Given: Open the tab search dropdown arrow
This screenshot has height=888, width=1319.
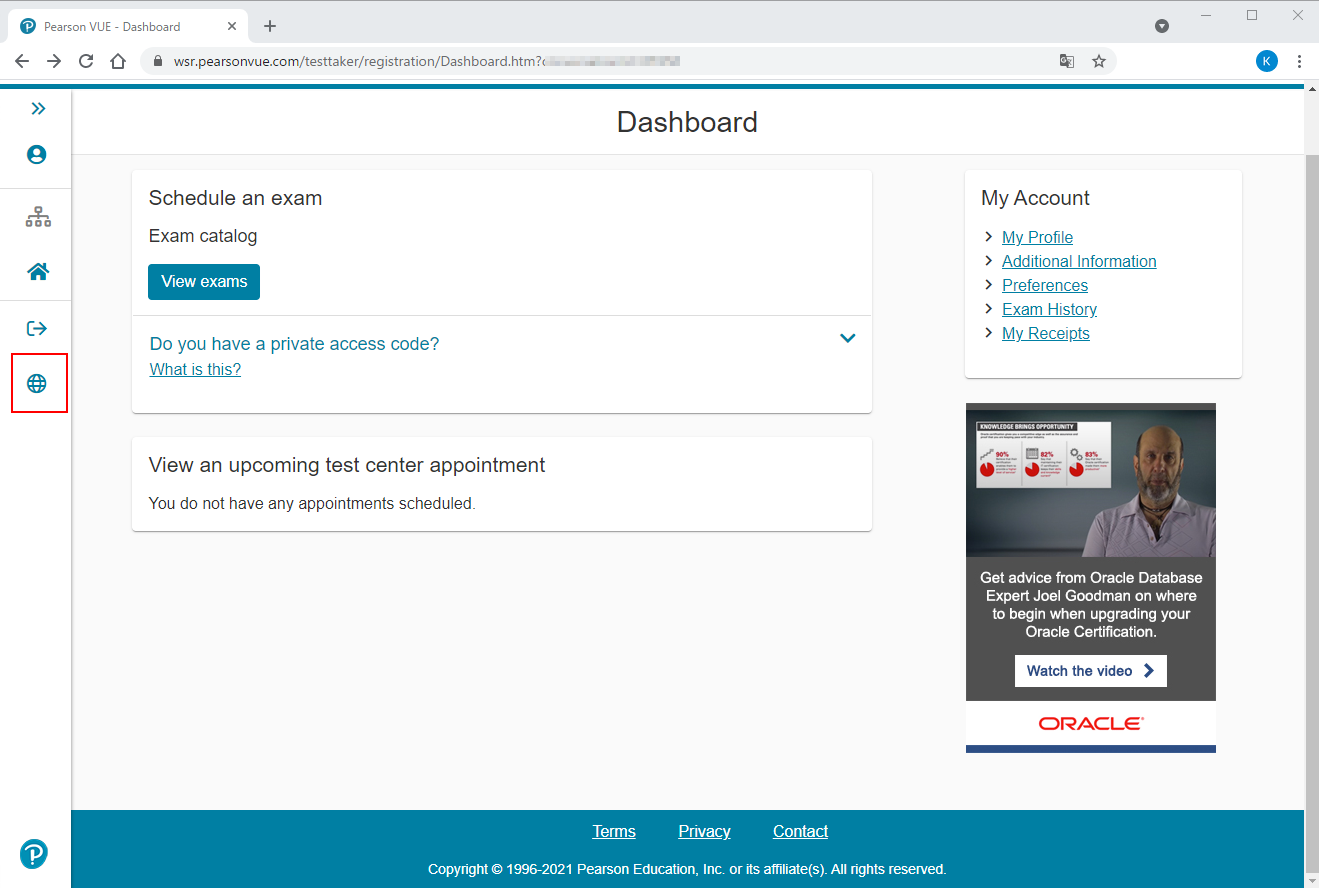Looking at the screenshot, I should 1162,26.
